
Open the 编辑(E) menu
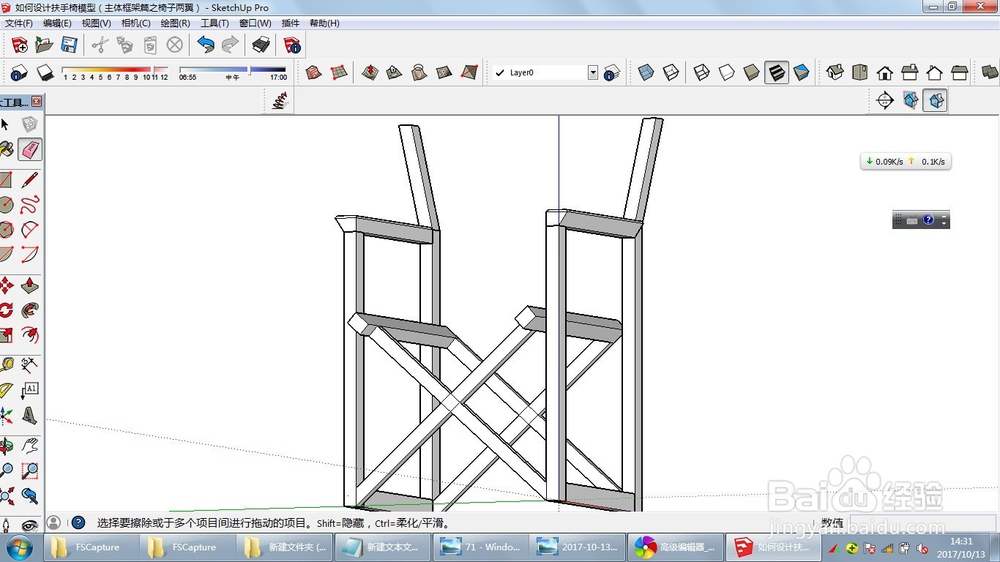coord(57,23)
